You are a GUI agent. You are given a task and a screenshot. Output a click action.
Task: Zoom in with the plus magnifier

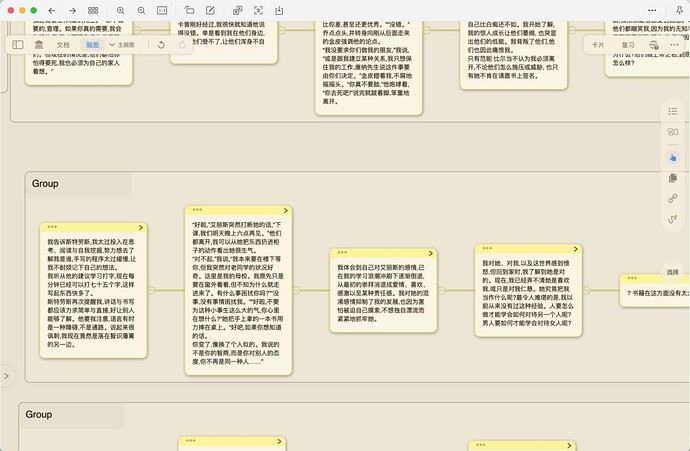click(x=121, y=11)
